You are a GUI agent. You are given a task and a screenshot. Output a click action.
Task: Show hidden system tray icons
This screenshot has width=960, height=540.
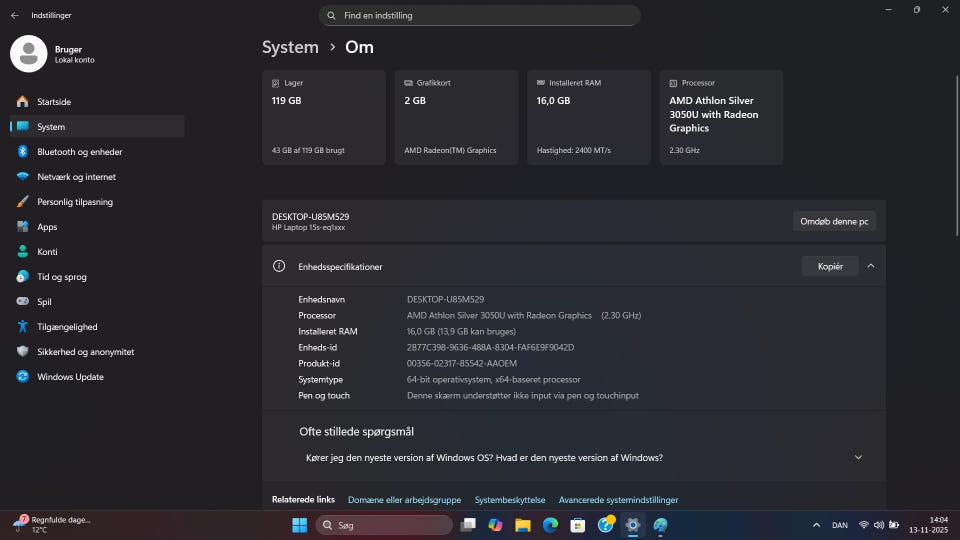[x=817, y=525]
